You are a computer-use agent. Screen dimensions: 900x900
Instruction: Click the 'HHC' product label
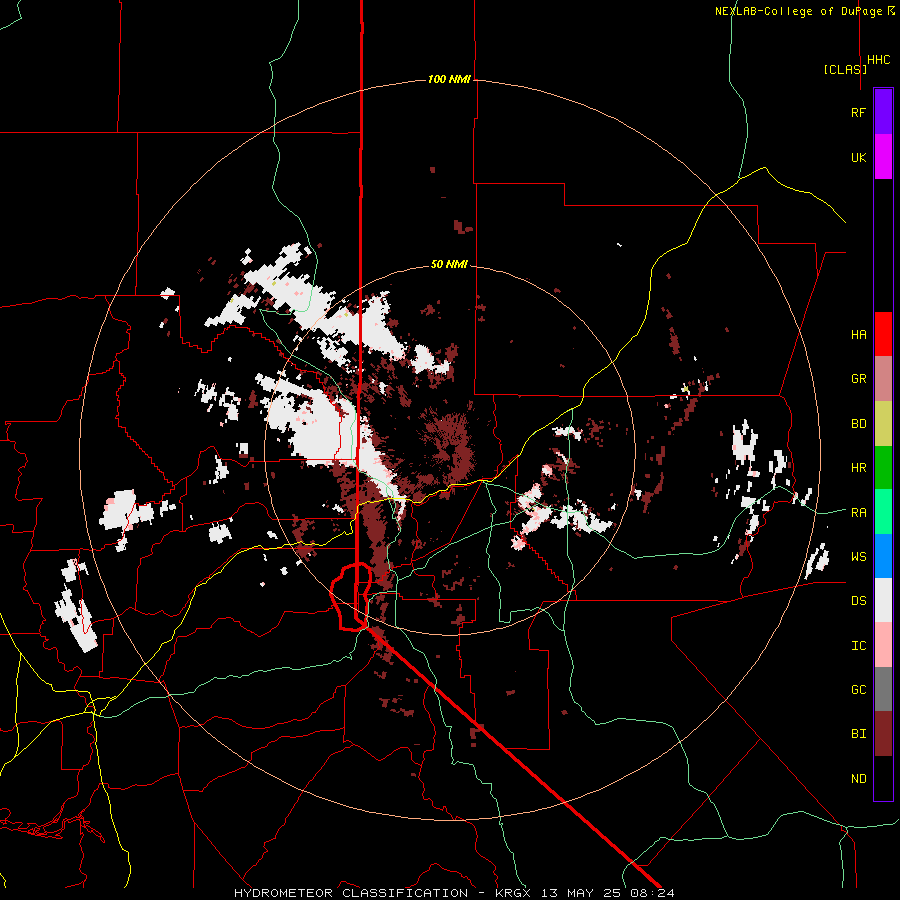click(878, 60)
